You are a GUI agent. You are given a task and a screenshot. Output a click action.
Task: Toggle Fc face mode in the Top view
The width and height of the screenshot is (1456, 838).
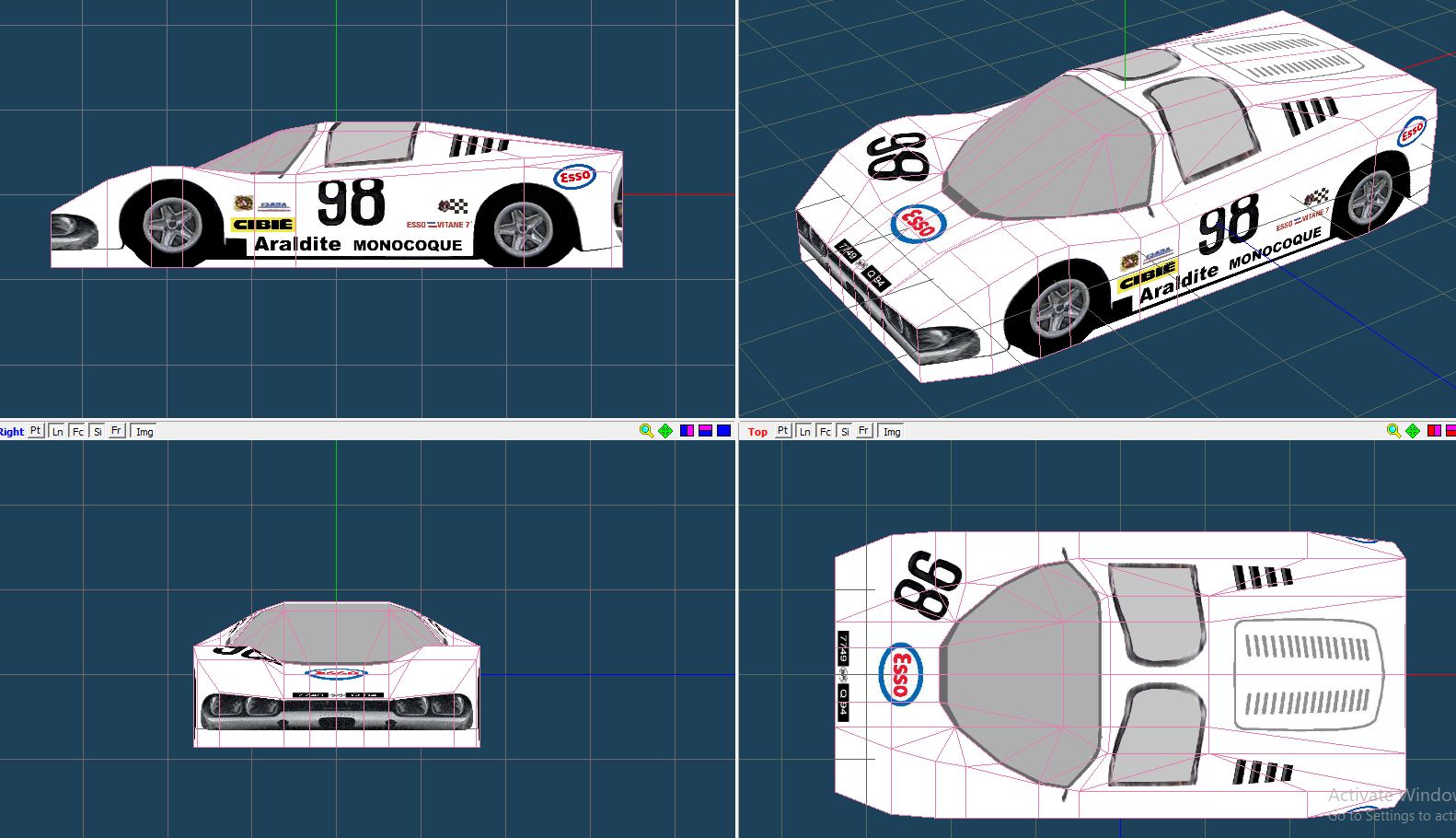825,431
